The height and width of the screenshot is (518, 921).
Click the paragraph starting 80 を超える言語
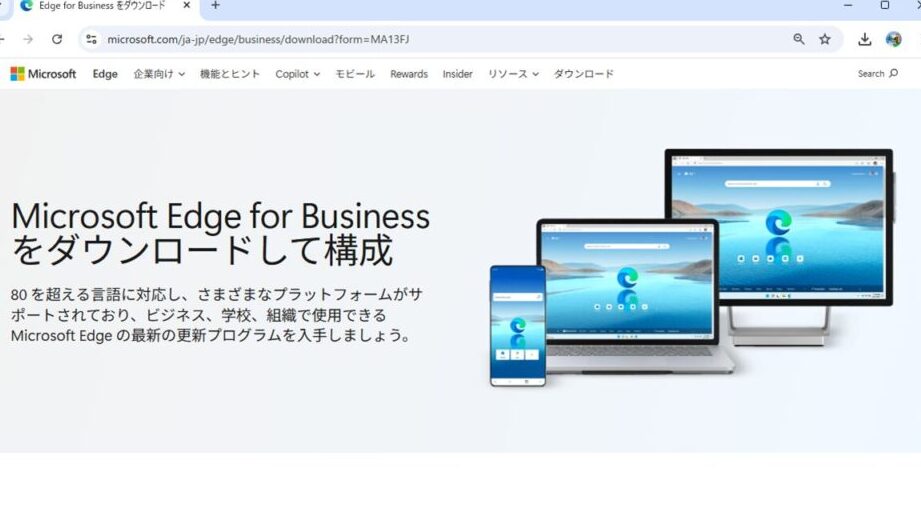(x=216, y=315)
